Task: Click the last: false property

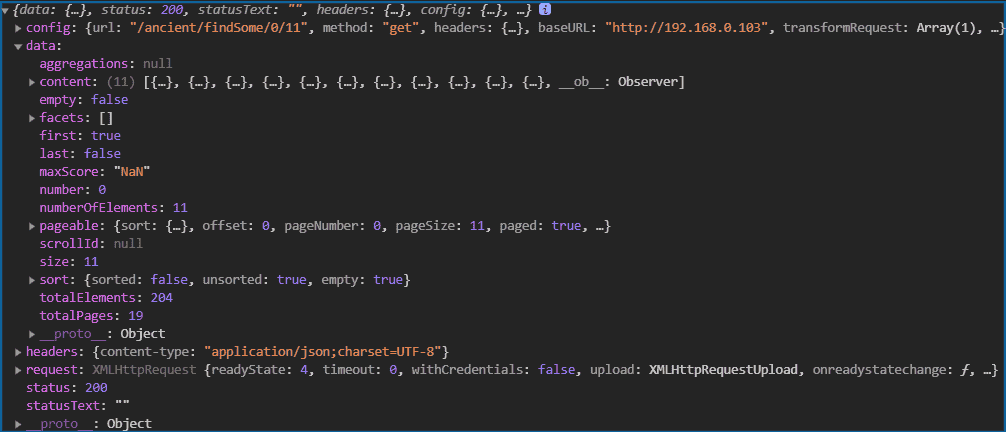Action: point(80,154)
